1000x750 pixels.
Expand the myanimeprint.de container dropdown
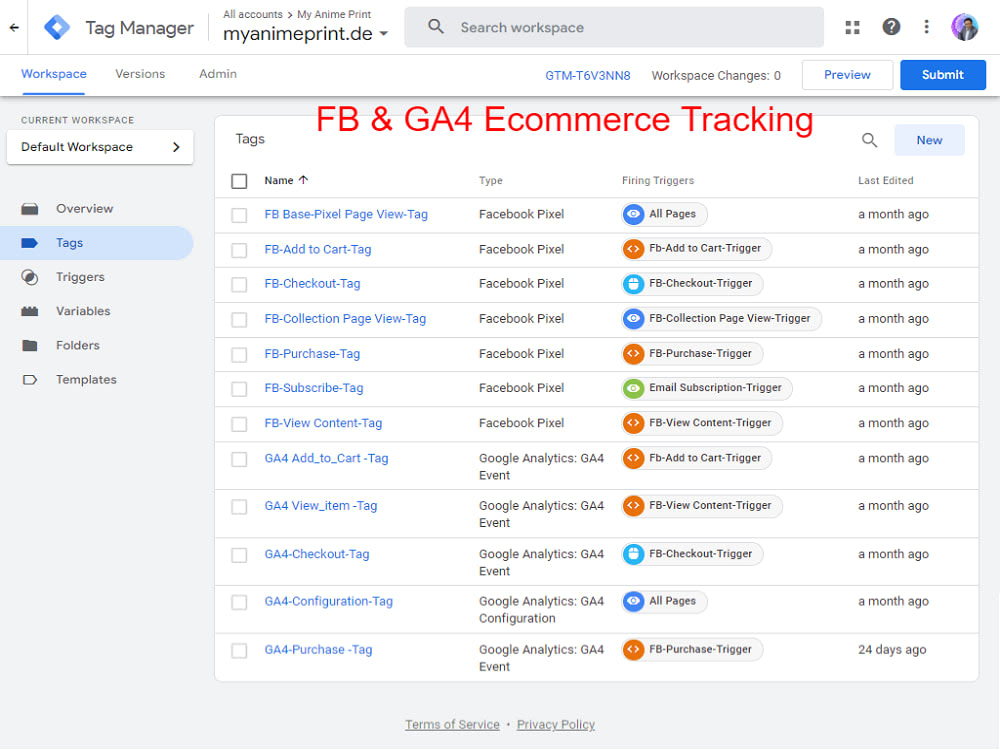(385, 33)
